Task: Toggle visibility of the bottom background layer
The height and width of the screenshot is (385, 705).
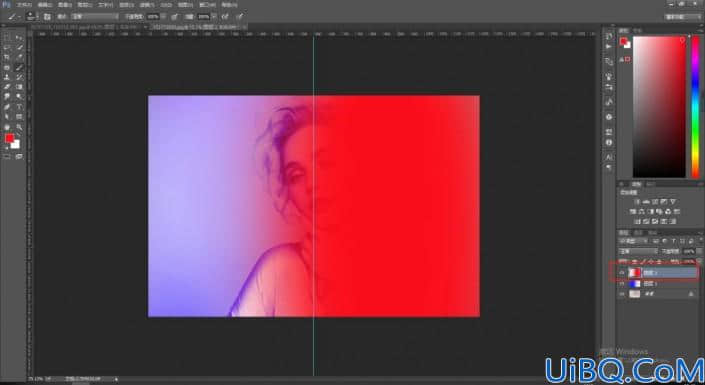Action: pyautogui.click(x=622, y=294)
